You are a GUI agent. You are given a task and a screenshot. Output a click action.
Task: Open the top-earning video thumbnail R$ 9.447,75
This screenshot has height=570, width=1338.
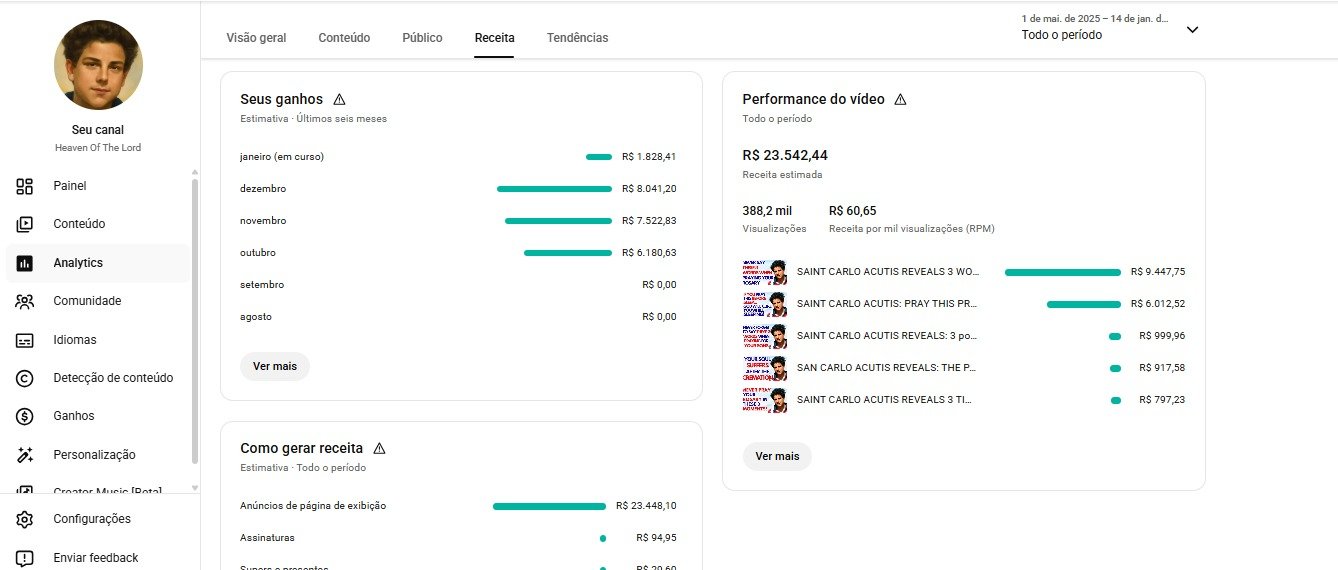point(765,272)
